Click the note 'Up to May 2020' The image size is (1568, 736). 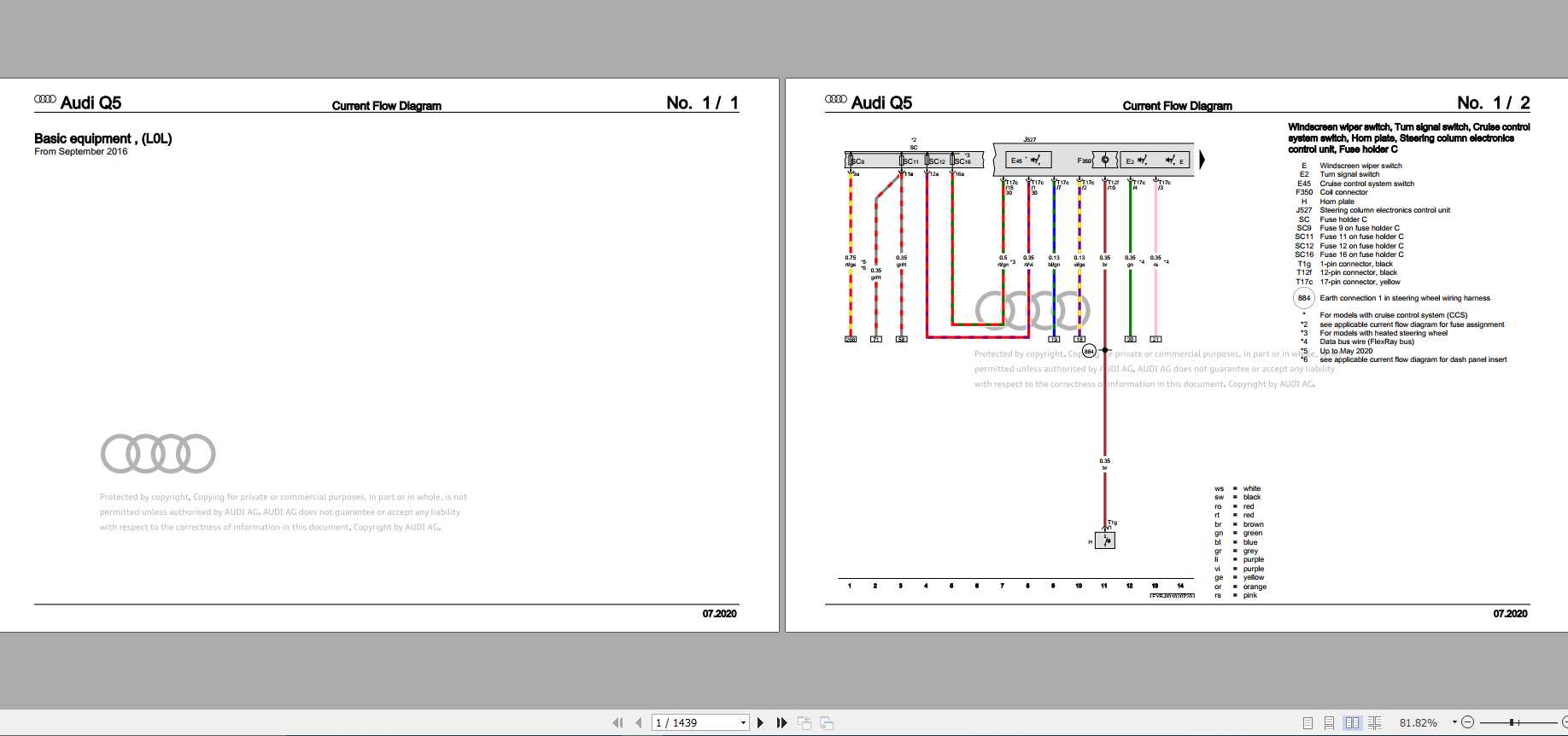coord(1346,351)
